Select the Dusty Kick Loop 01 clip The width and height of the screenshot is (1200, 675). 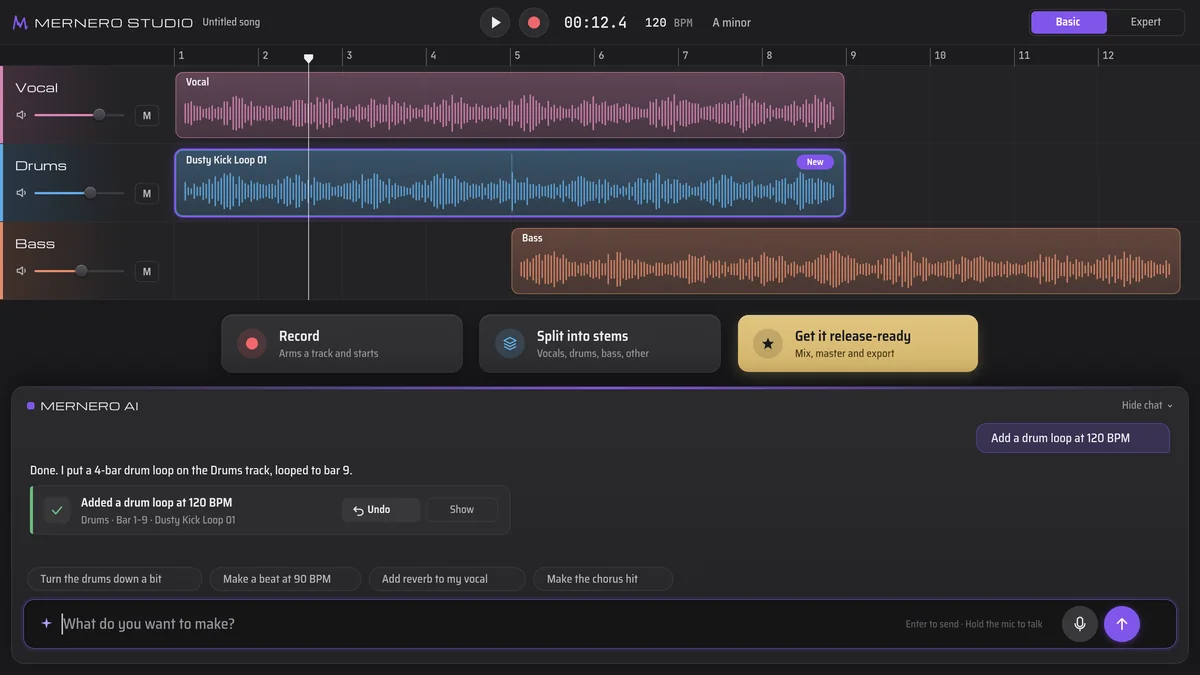(510, 183)
